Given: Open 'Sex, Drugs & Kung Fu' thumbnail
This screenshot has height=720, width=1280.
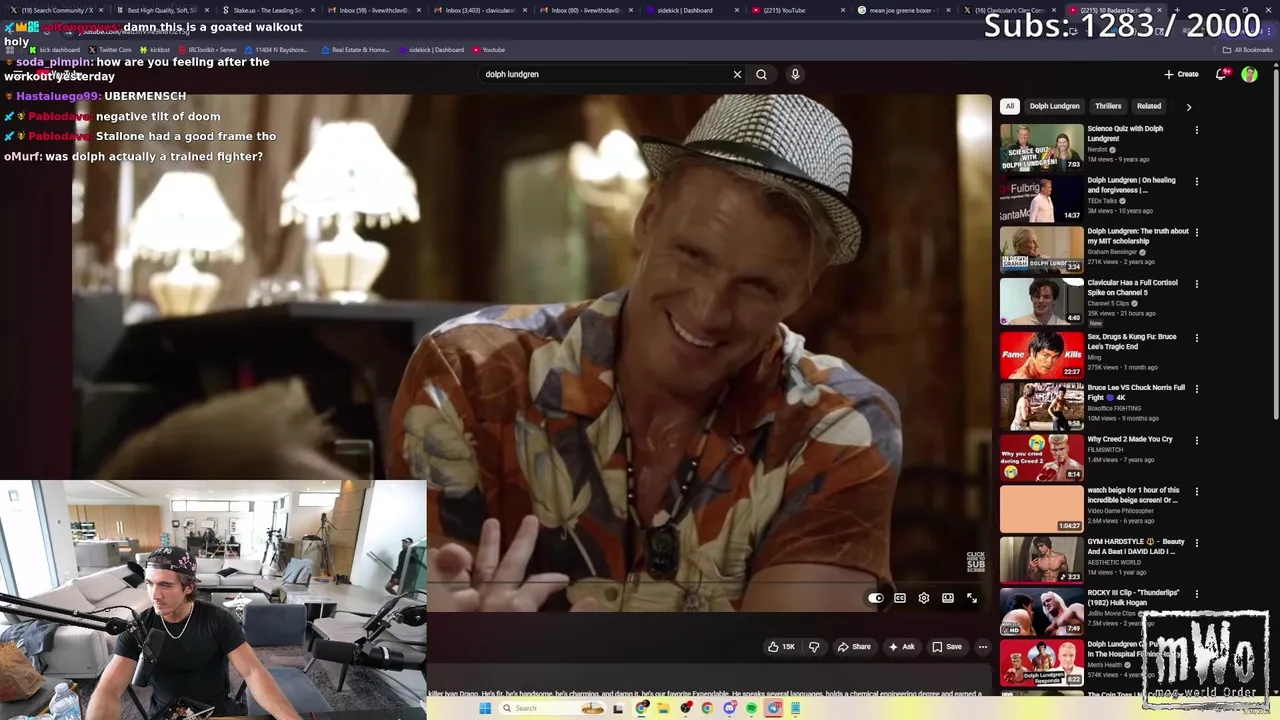Looking at the screenshot, I should [1041, 355].
